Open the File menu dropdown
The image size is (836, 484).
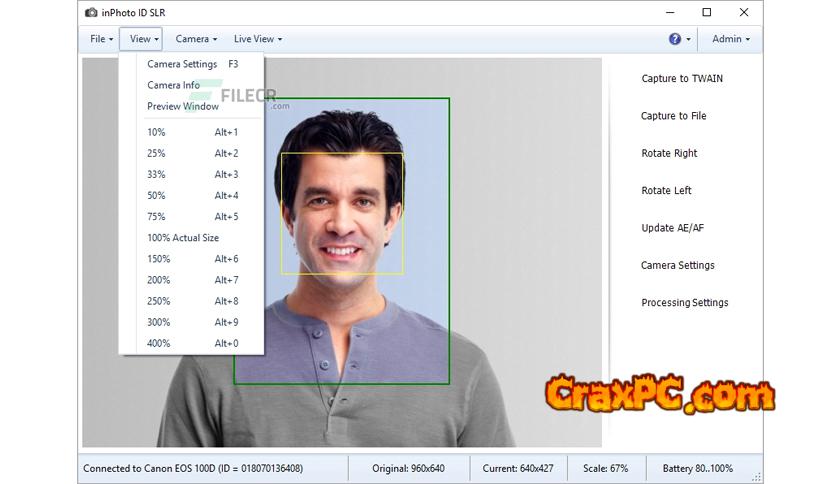coord(101,39)
